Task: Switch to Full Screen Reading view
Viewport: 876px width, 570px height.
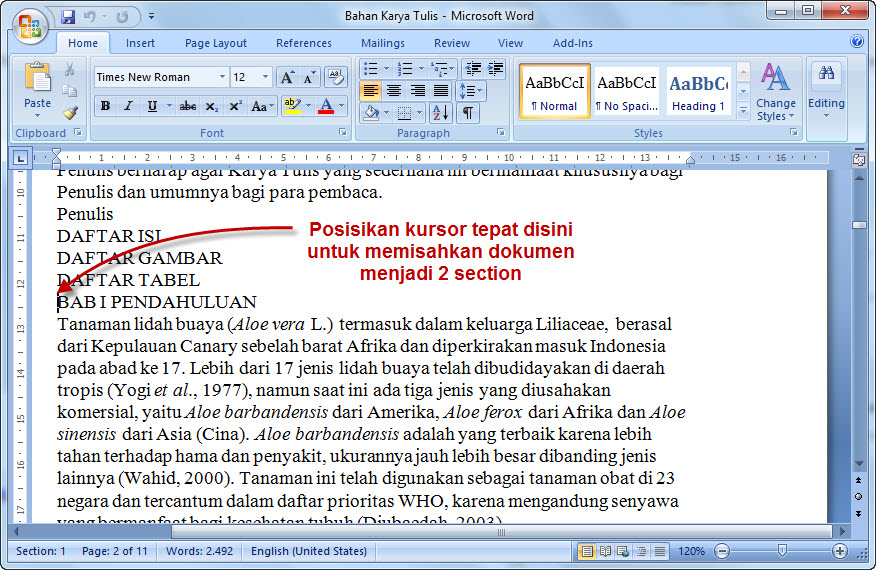Action: pyautogui.click(x=604, y=552)
